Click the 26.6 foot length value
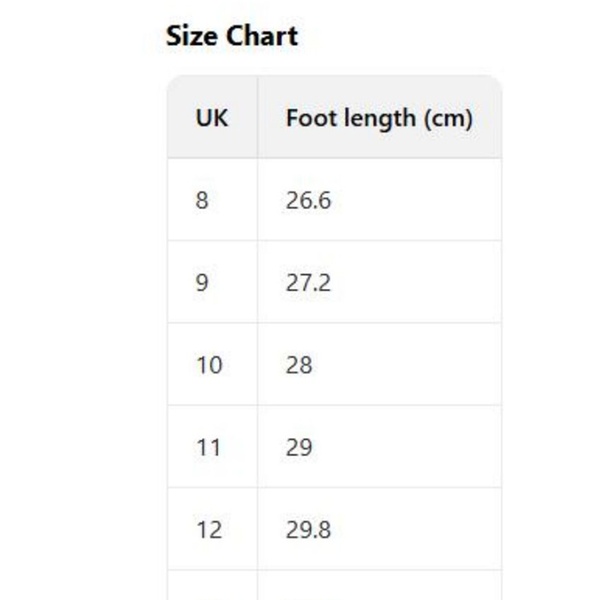600x600 pixels. click(308, 200)
